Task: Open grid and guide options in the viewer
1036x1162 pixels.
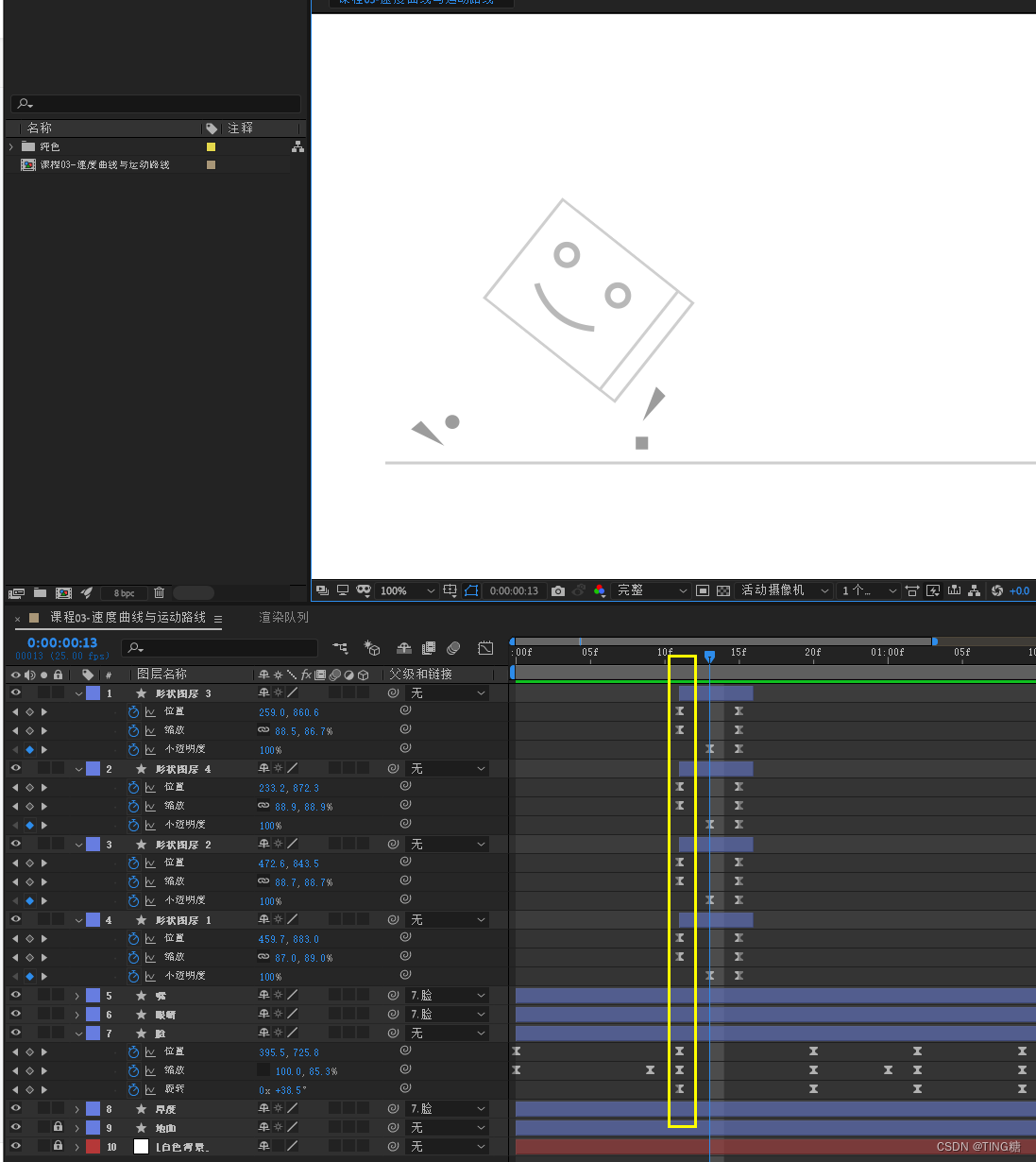Action: (x=450, y=590)
